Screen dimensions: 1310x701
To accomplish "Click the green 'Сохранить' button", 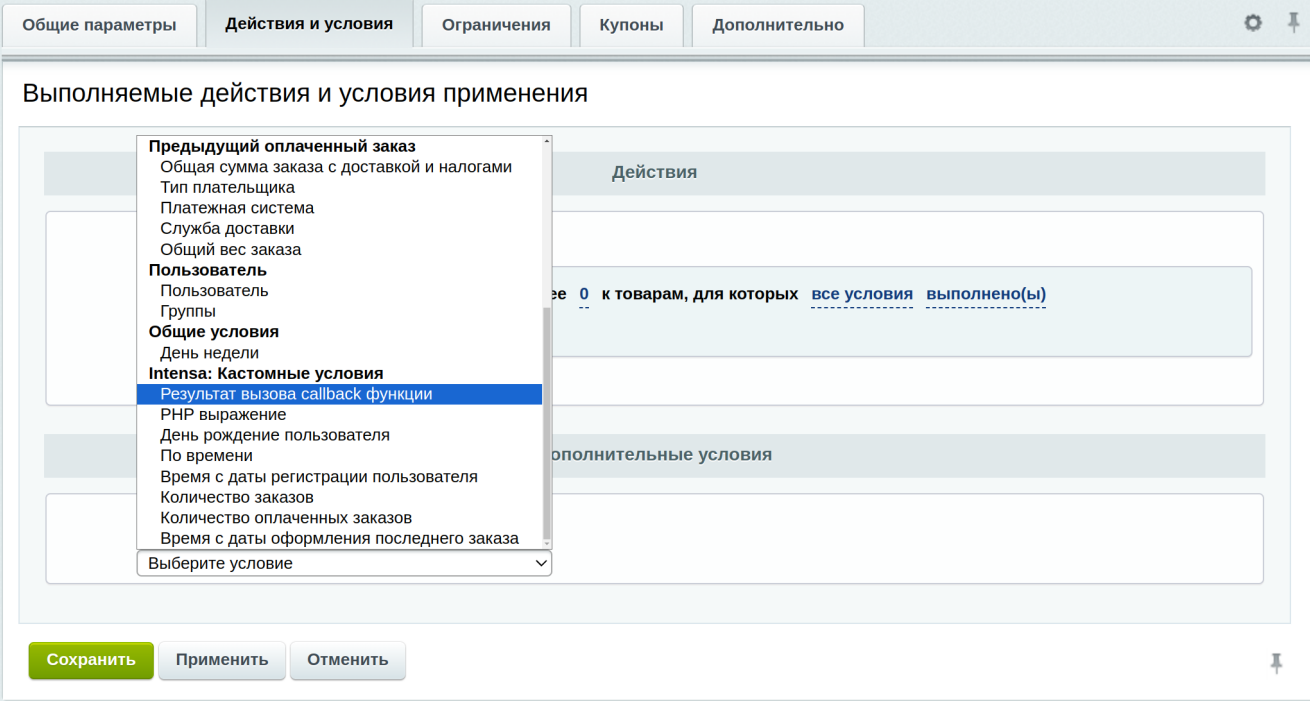I will click(91, 660).
